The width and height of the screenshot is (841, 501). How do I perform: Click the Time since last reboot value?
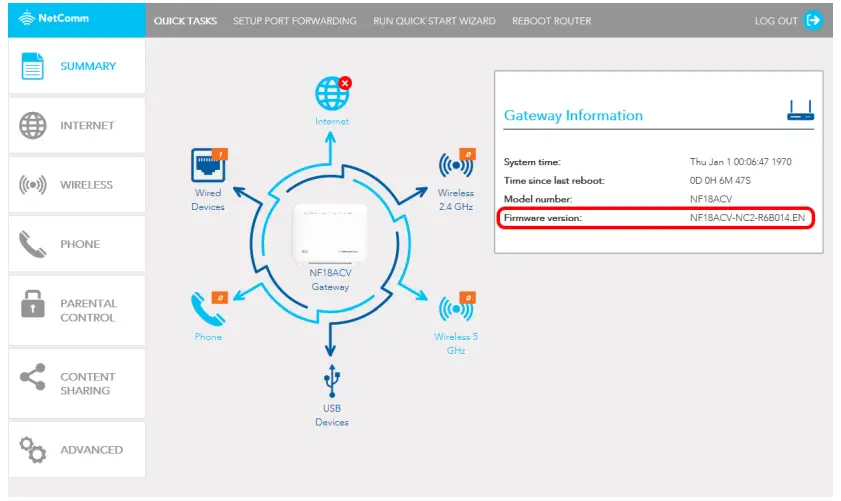[x=720, y=180]
